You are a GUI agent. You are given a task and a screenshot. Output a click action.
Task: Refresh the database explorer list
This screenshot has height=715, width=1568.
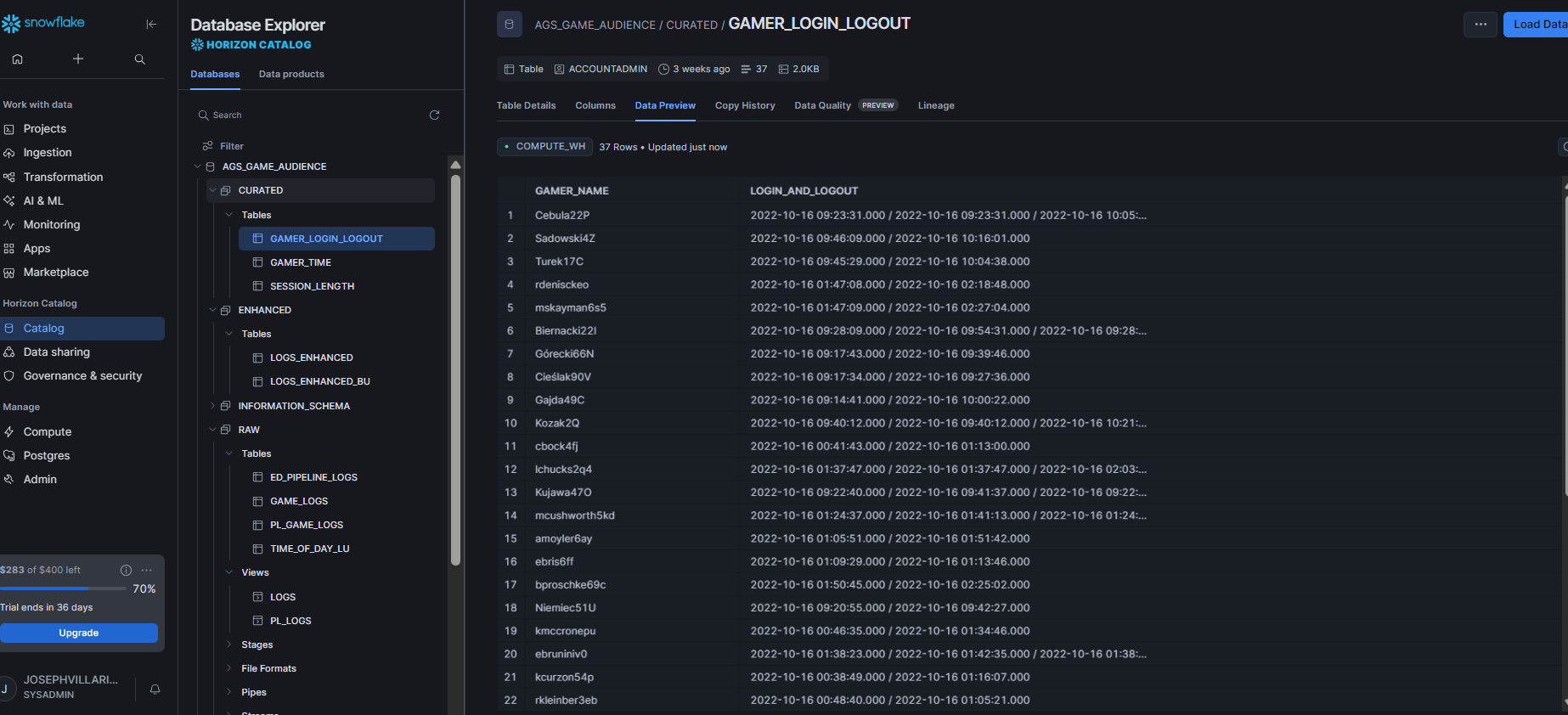[434, 115]
